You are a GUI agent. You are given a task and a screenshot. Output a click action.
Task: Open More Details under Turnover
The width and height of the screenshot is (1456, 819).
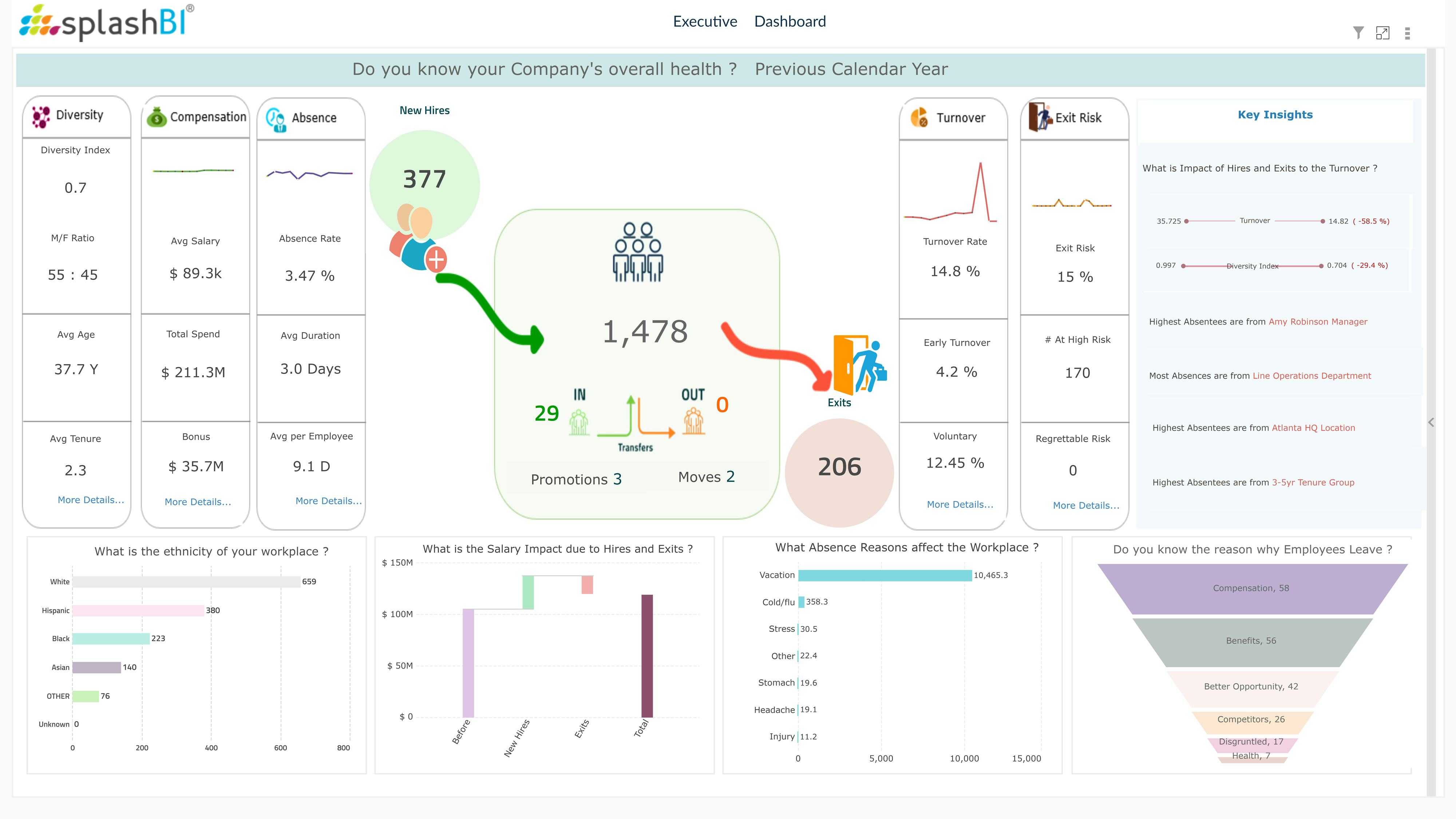pos(960,504)
